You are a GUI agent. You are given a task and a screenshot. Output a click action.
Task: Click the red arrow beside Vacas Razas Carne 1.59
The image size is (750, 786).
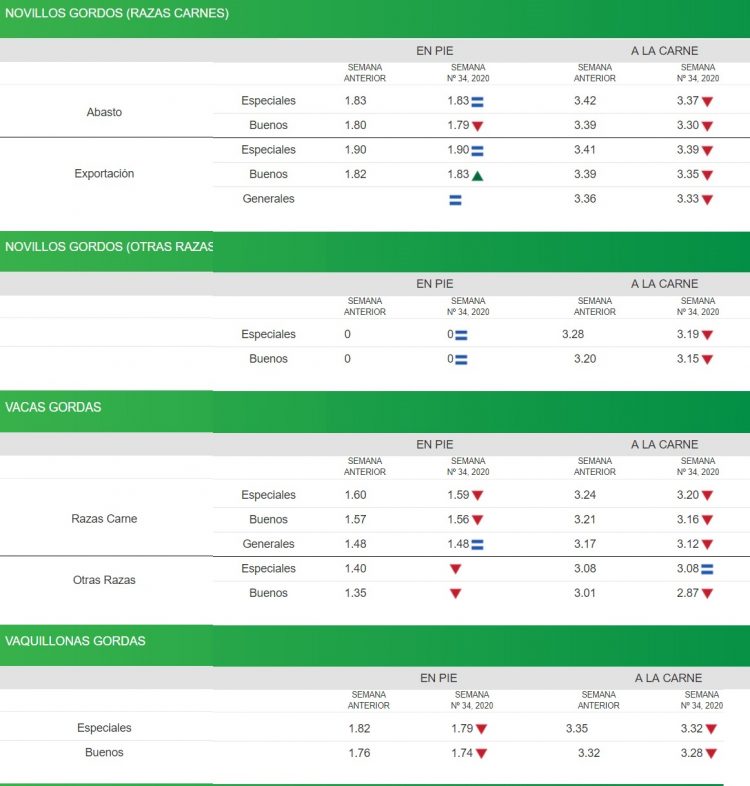(477, 496)
